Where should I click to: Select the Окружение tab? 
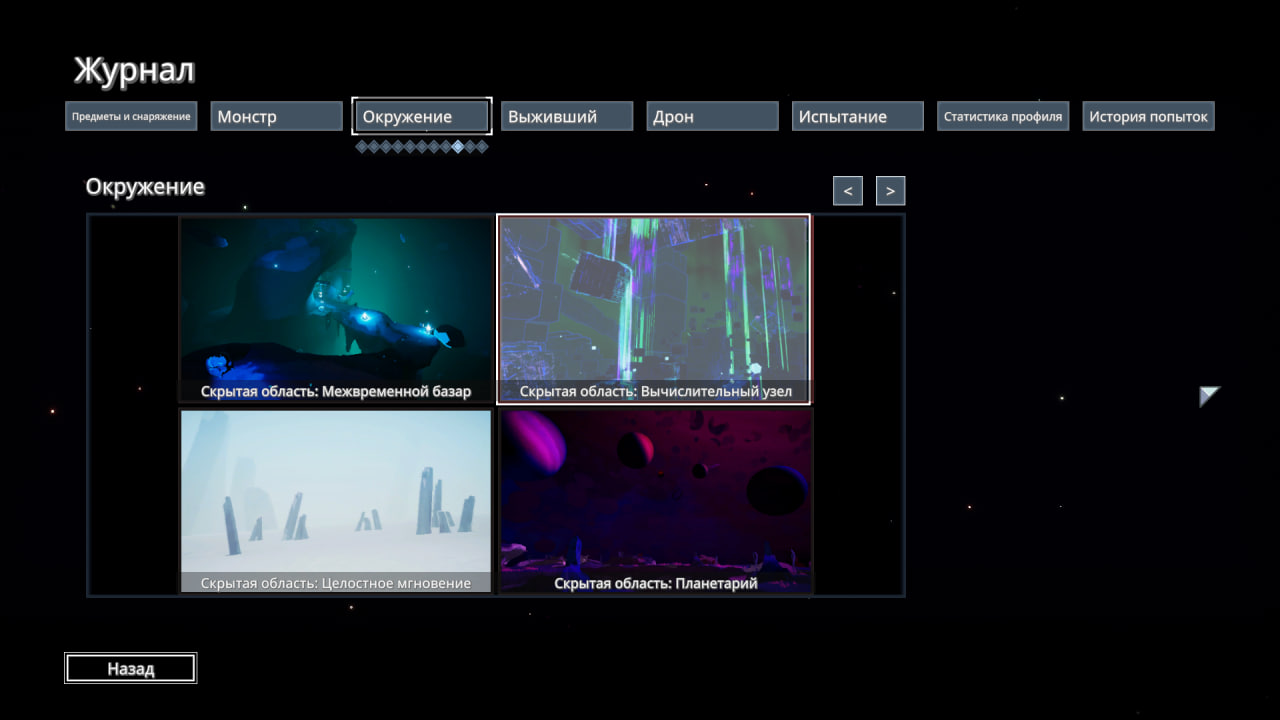[422, 116]
